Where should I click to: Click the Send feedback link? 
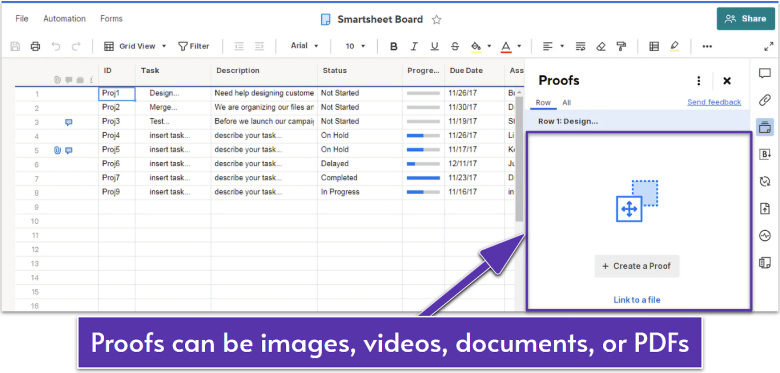coord(714,102)
